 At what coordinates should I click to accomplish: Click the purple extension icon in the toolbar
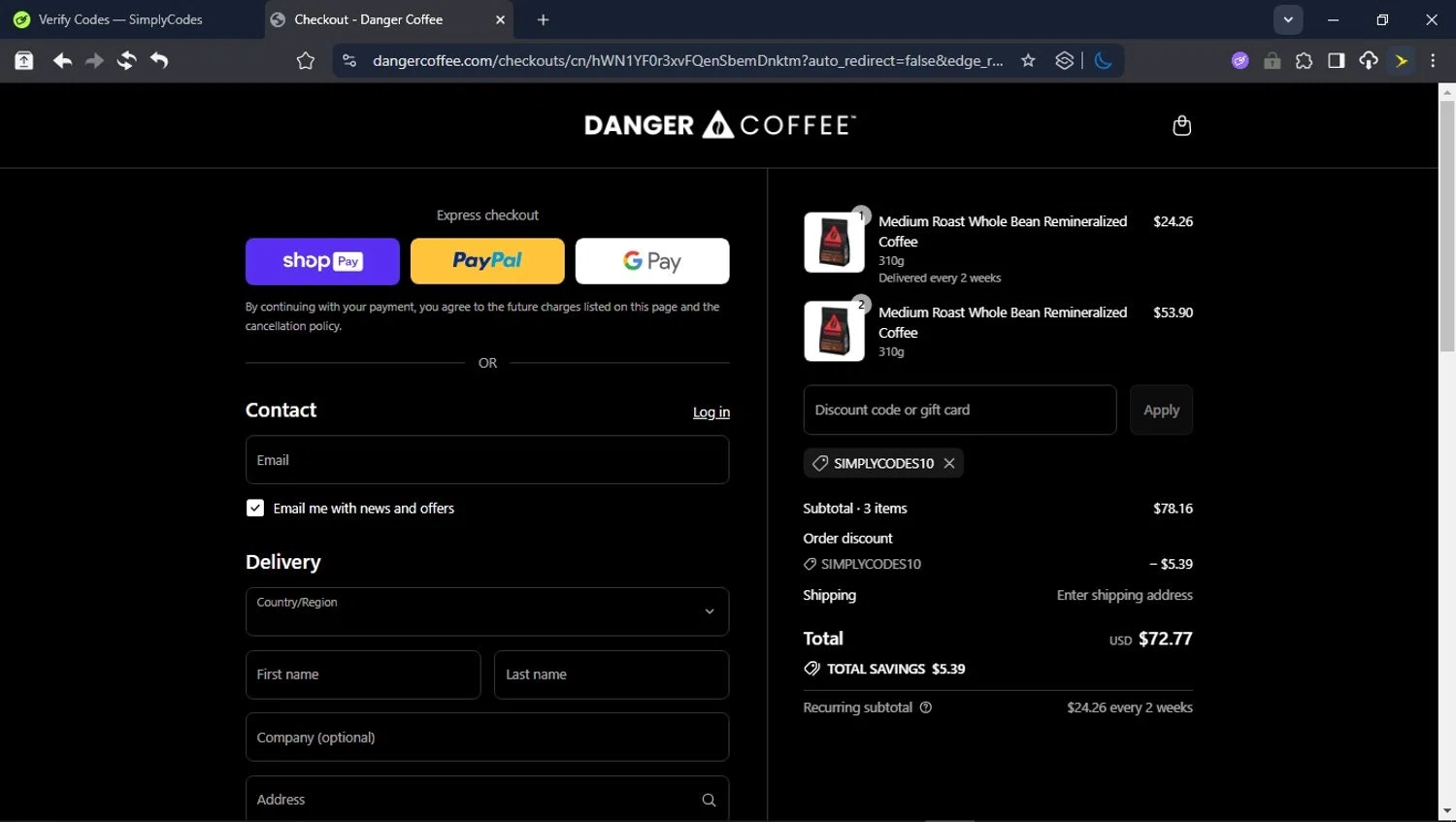[x=1240, y=60]
